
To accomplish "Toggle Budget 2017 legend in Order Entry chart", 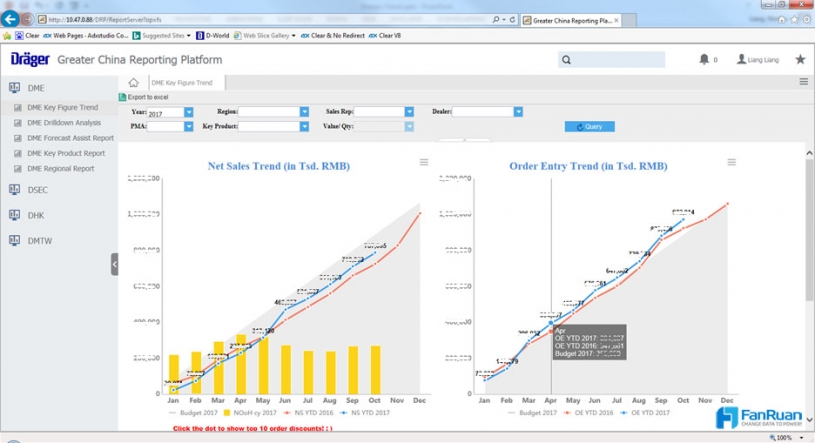I will pos(533,413).
